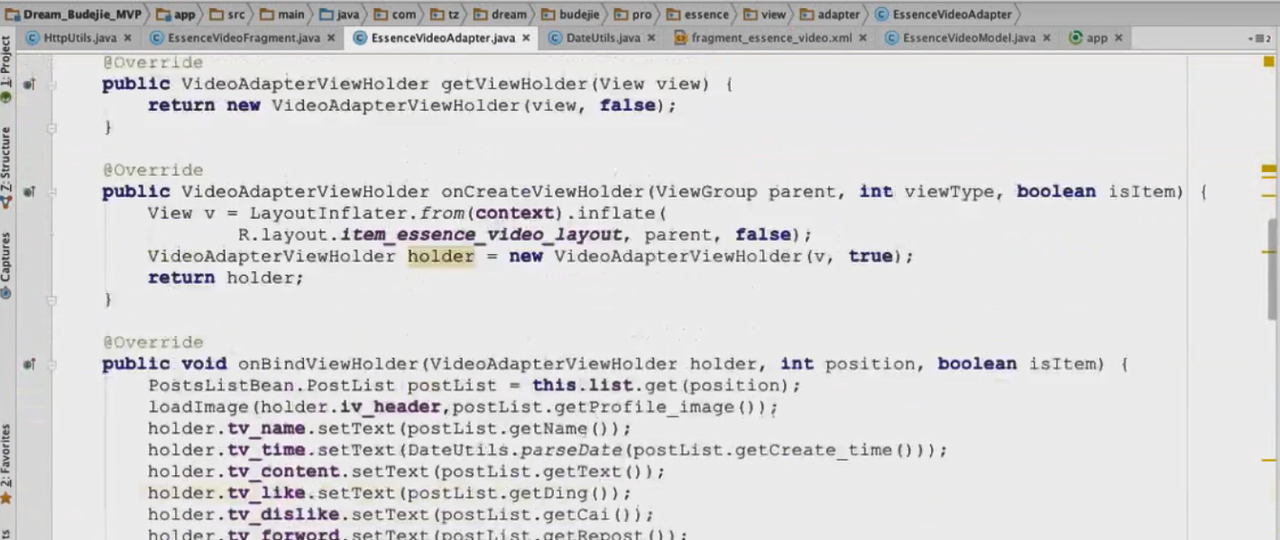Click the essence breadcrumb package
Screen dimensions: 1280x540
[697, 14]
